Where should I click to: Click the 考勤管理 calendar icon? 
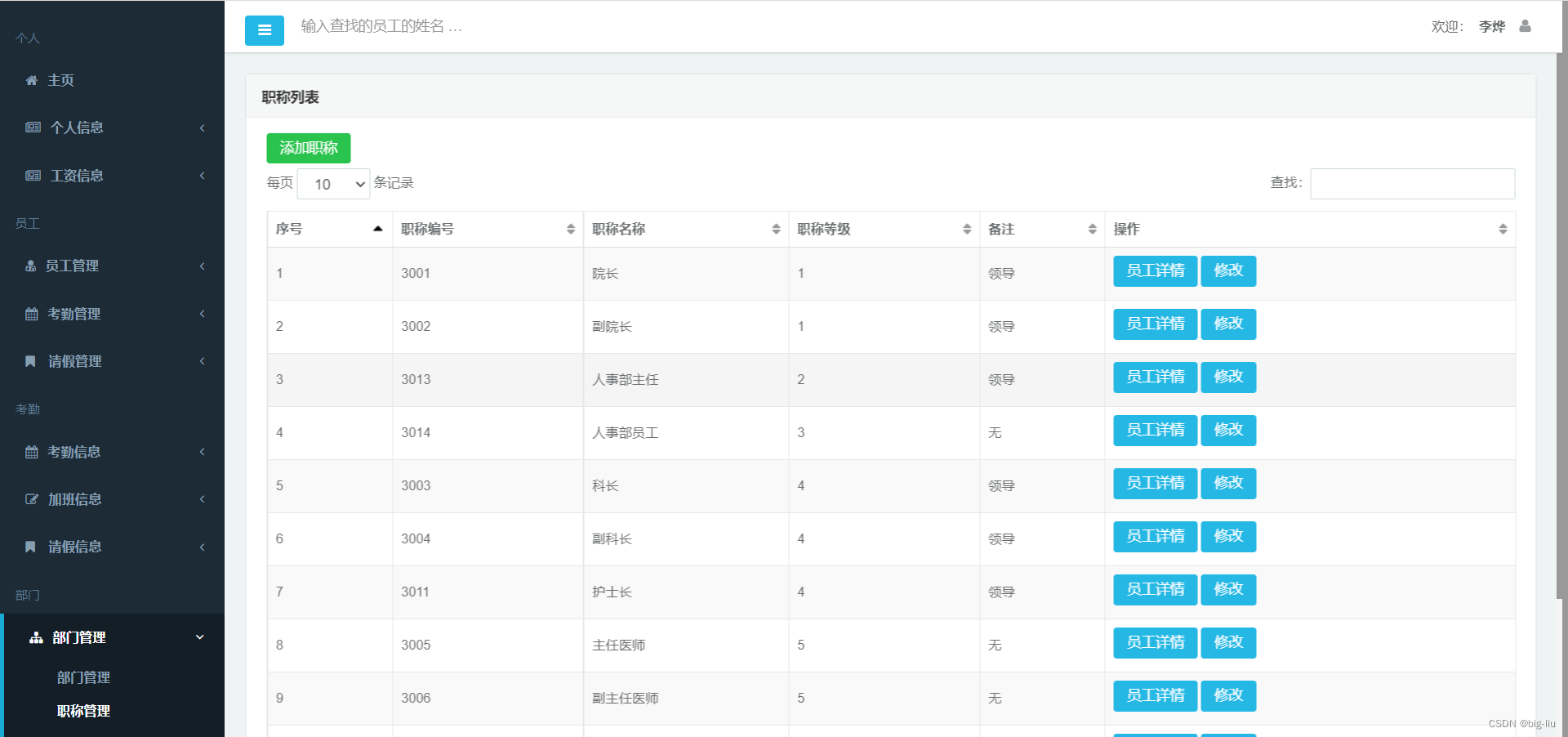tap(32, 314)
